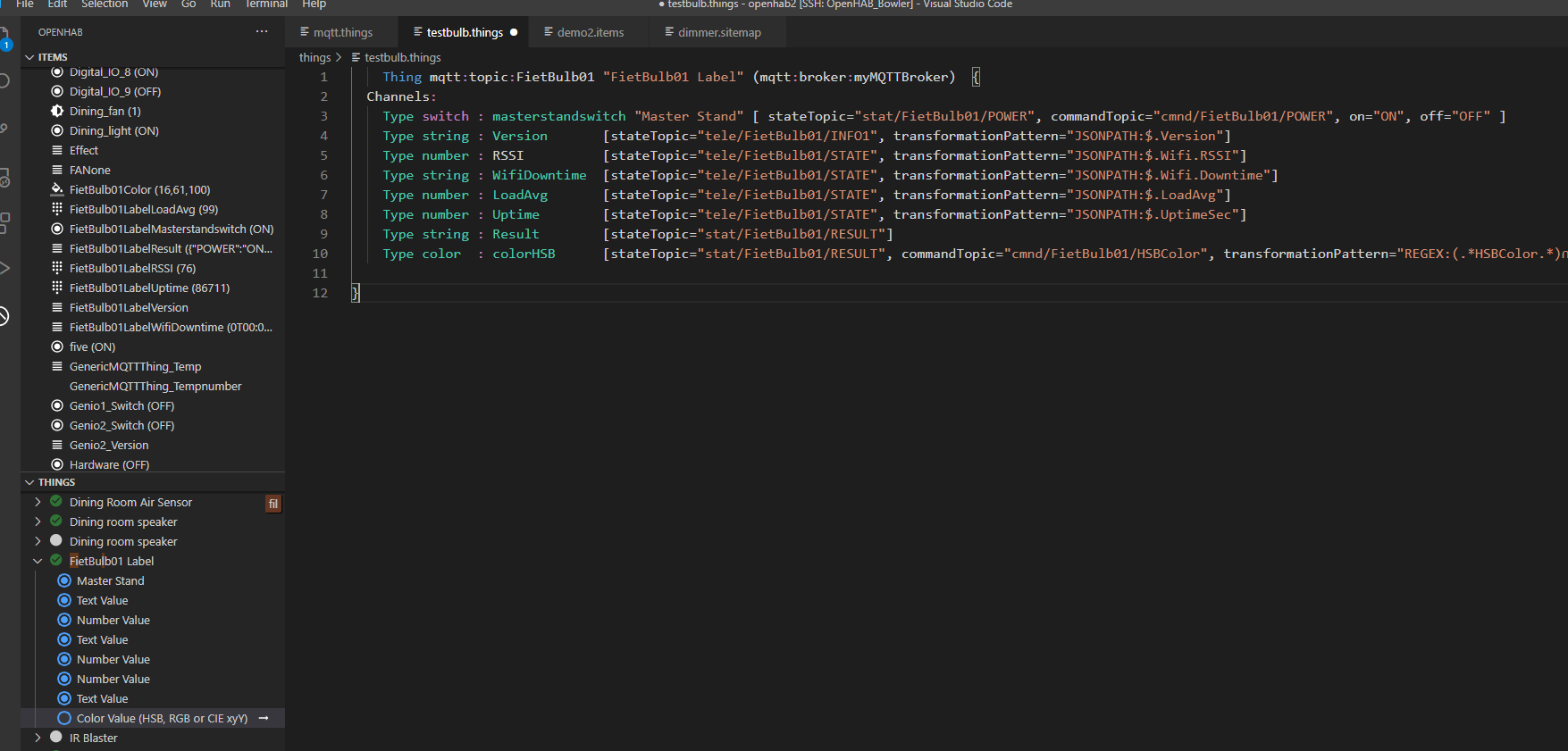Click the 'things' breadcrumb folder
Image resolution: width=1568 pixels, height=751 pixels.
click(314, 57)
